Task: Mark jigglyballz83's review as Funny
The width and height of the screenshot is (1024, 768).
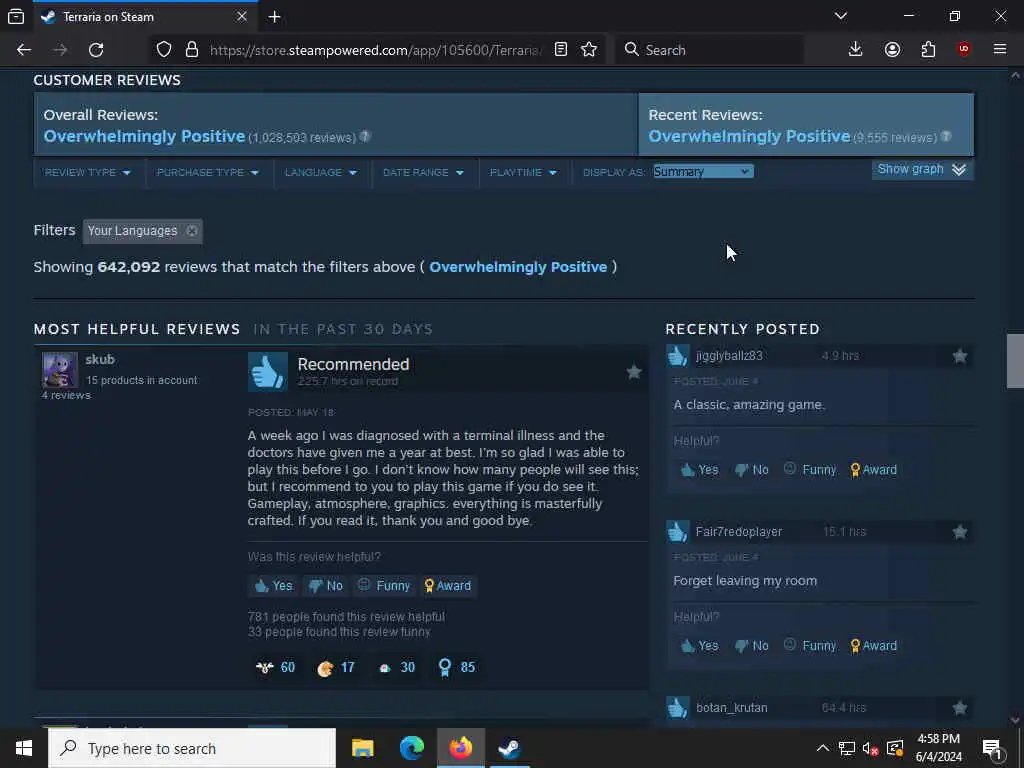Action: (810, 470)
